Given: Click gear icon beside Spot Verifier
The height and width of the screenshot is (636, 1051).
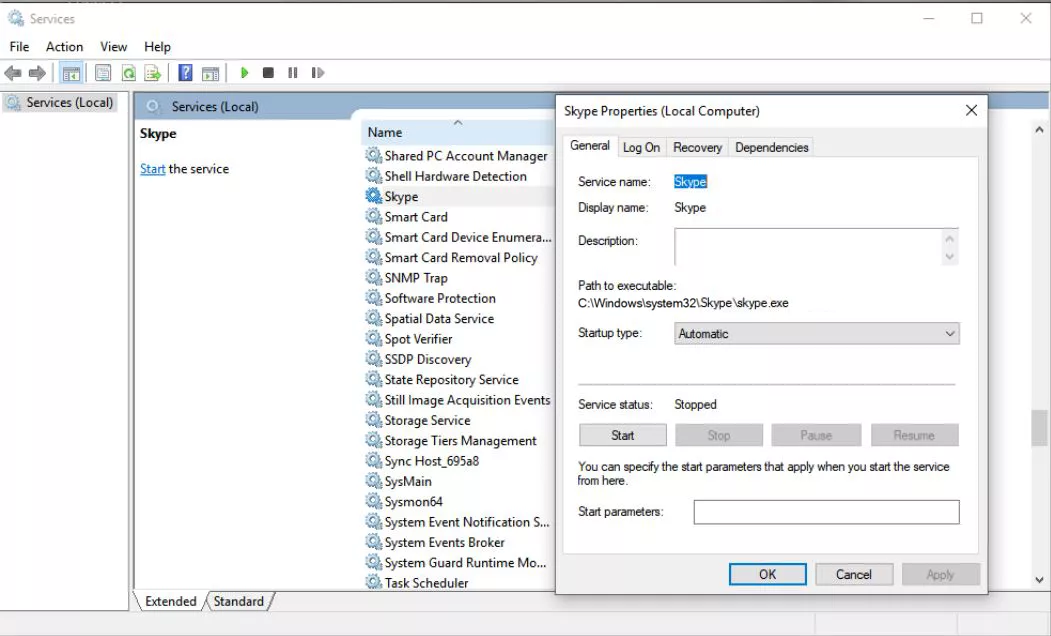Looking at the screenshot, I should click(373, 338).
